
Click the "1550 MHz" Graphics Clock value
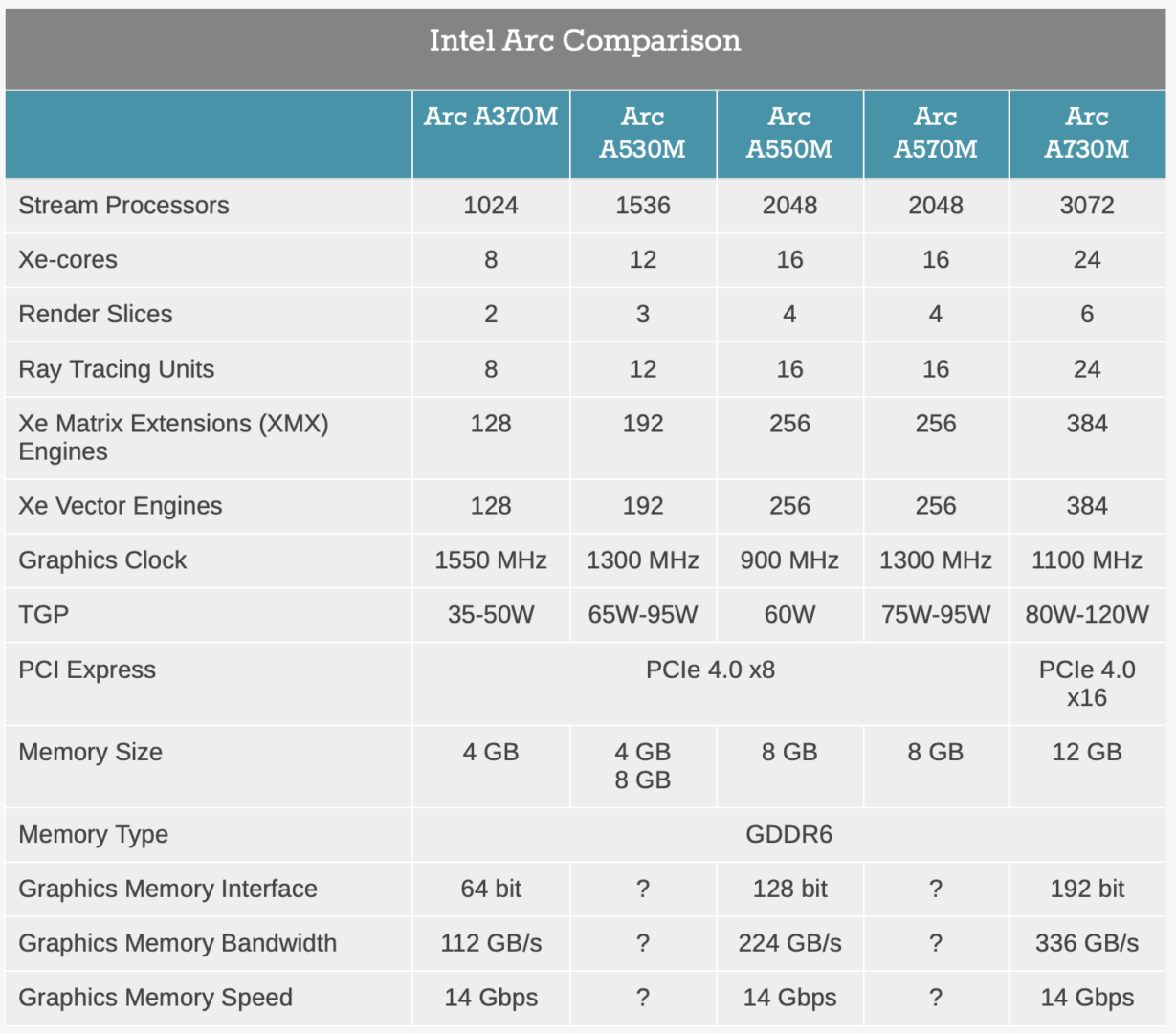(491, 560)
